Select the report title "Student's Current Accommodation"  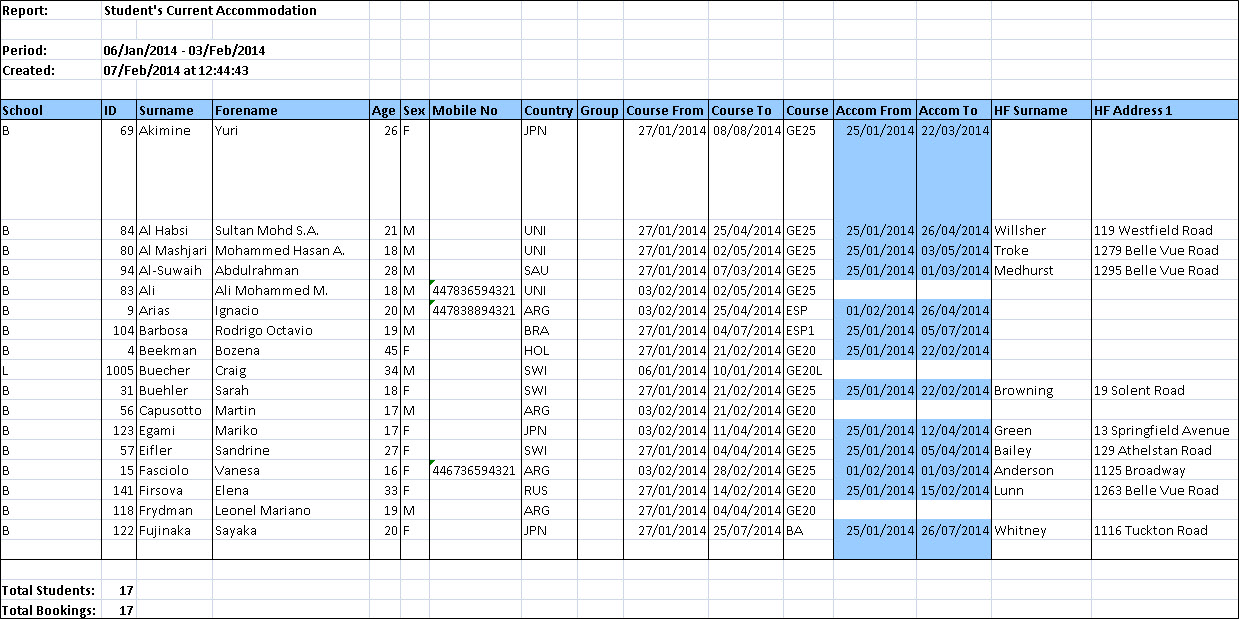coord(210,11)
